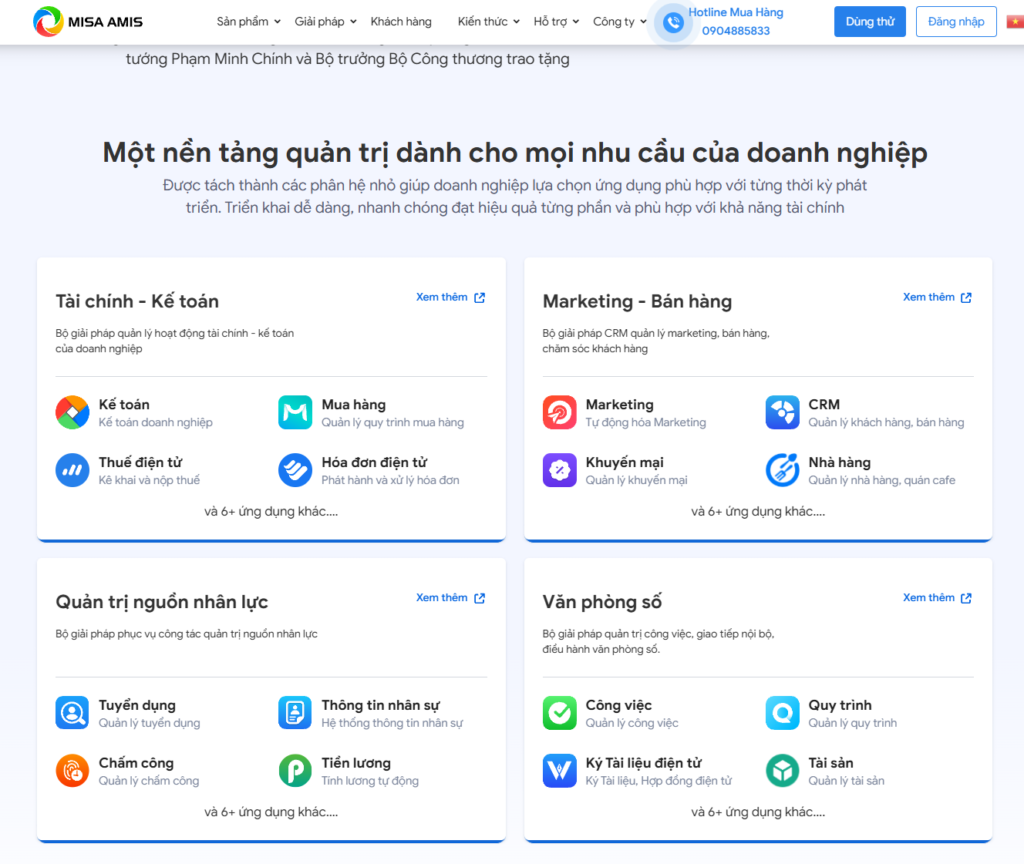Image resolution: width=1024 pixels, height=864 pixels.
Task: Click 'và 6+ ứng dụng khác' in Văn phòng số card
Action: [x=758, y=812]
